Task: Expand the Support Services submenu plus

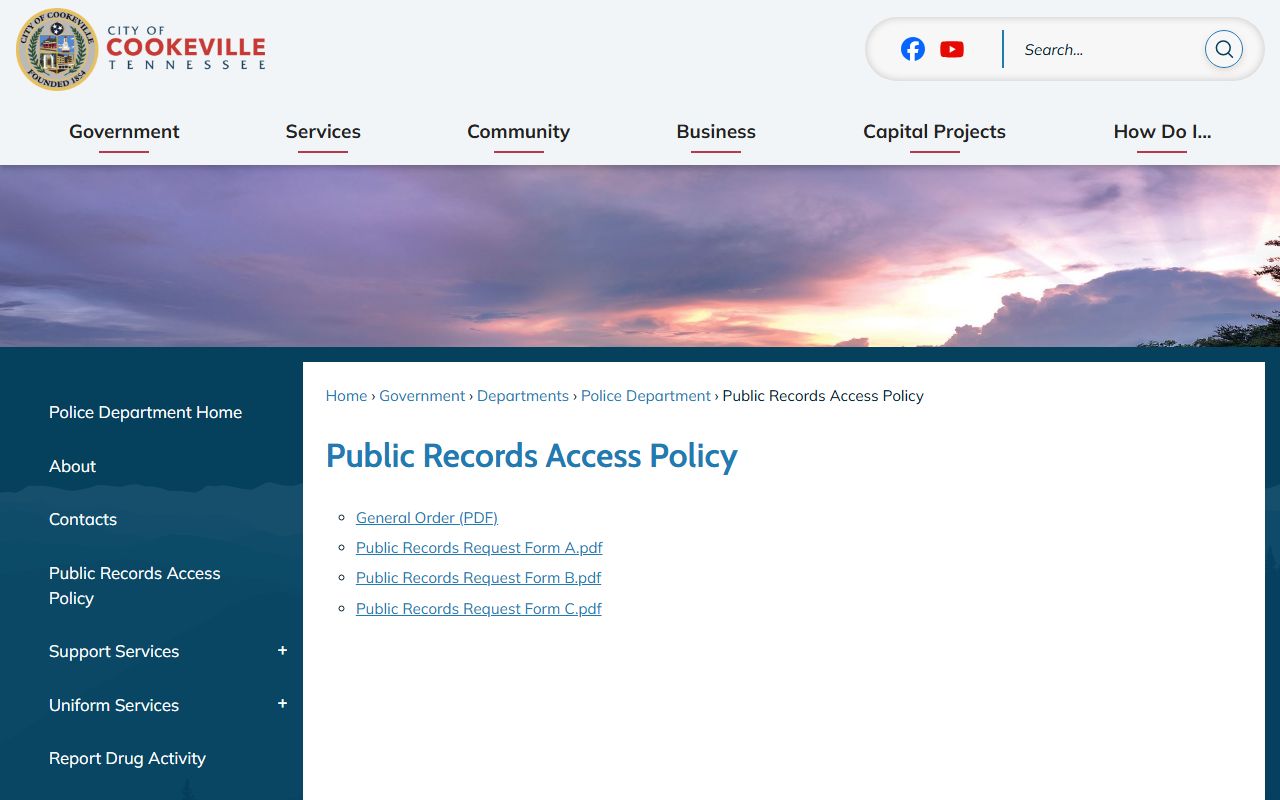Action: [282, 651]
